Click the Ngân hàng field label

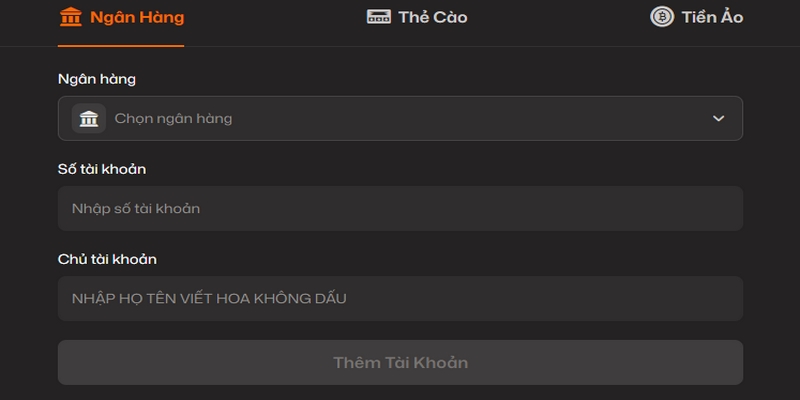pyautogui.click(x=97, y=78)
